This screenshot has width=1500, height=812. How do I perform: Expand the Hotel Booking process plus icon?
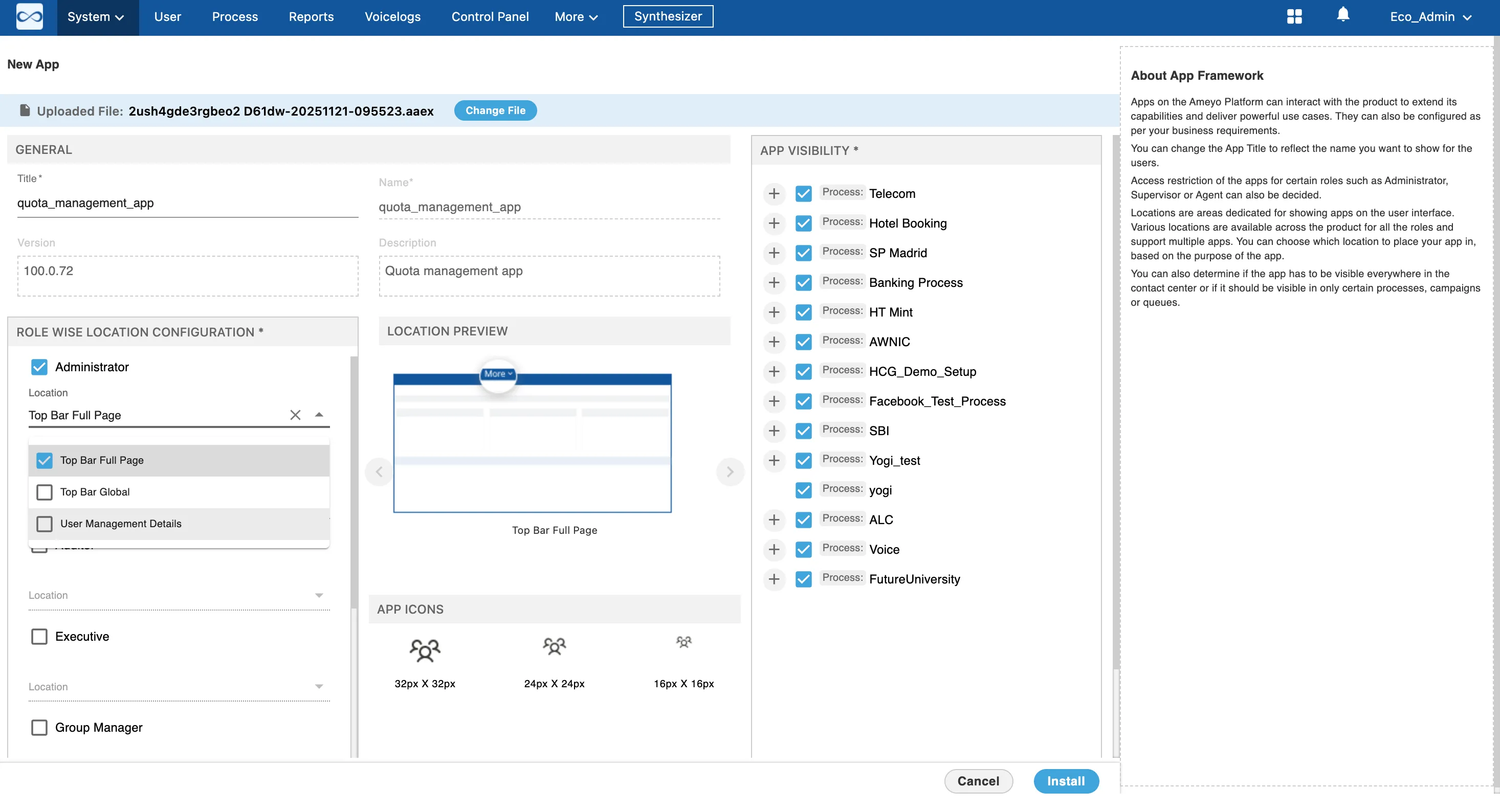(774, 223)
